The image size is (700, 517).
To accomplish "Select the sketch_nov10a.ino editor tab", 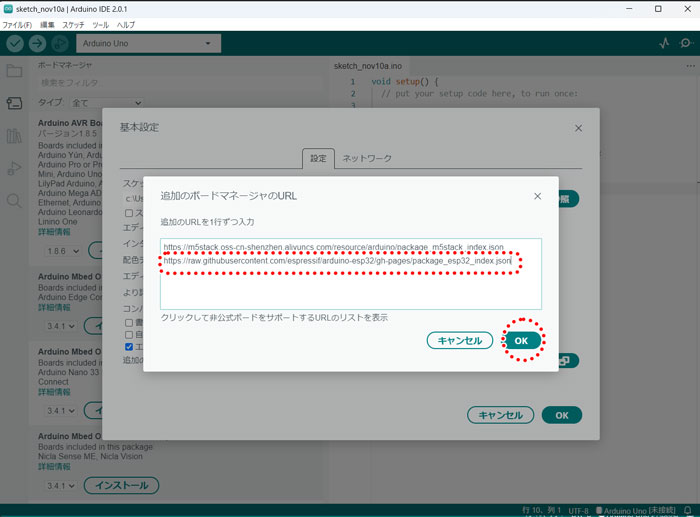I will tap(368, 66).
